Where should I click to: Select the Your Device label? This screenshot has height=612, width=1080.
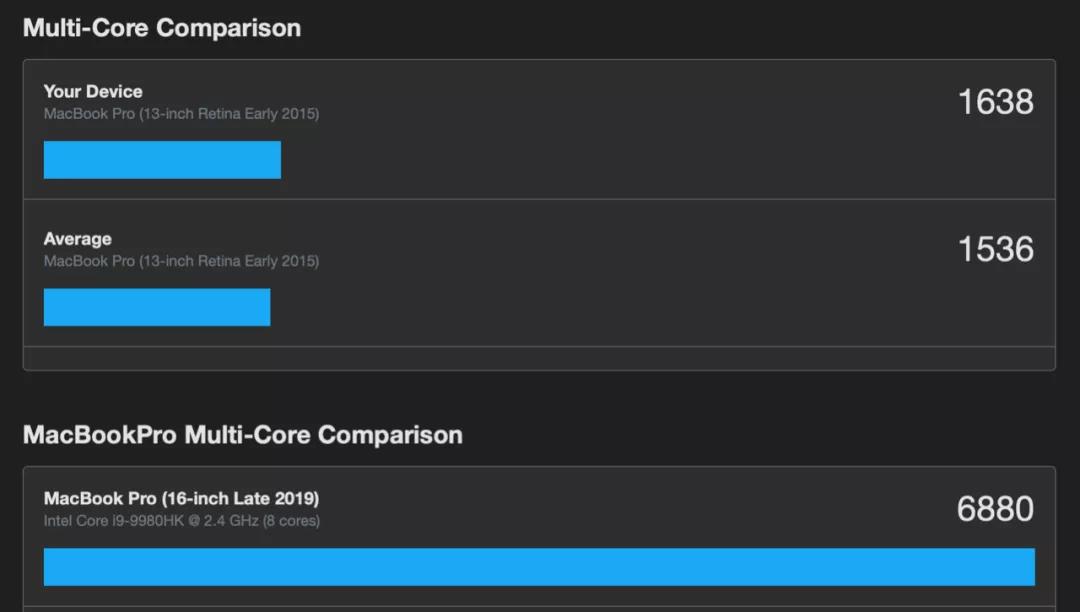pyautogui.click(x=93, y=91)
